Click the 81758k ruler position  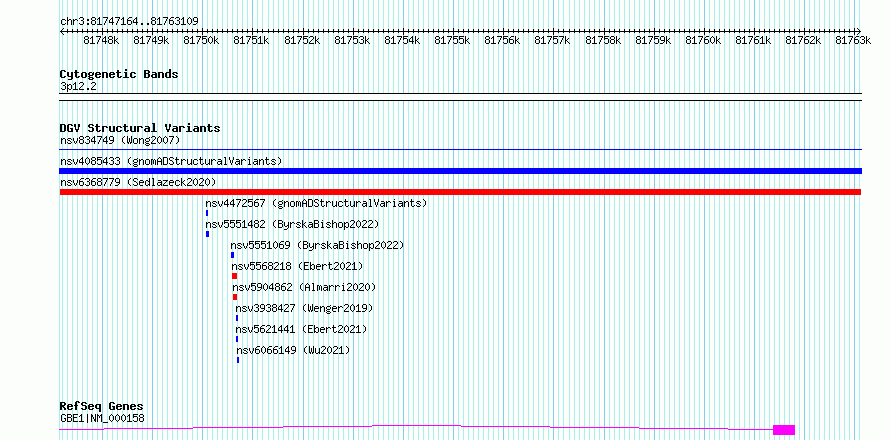[x=603, y=40]
